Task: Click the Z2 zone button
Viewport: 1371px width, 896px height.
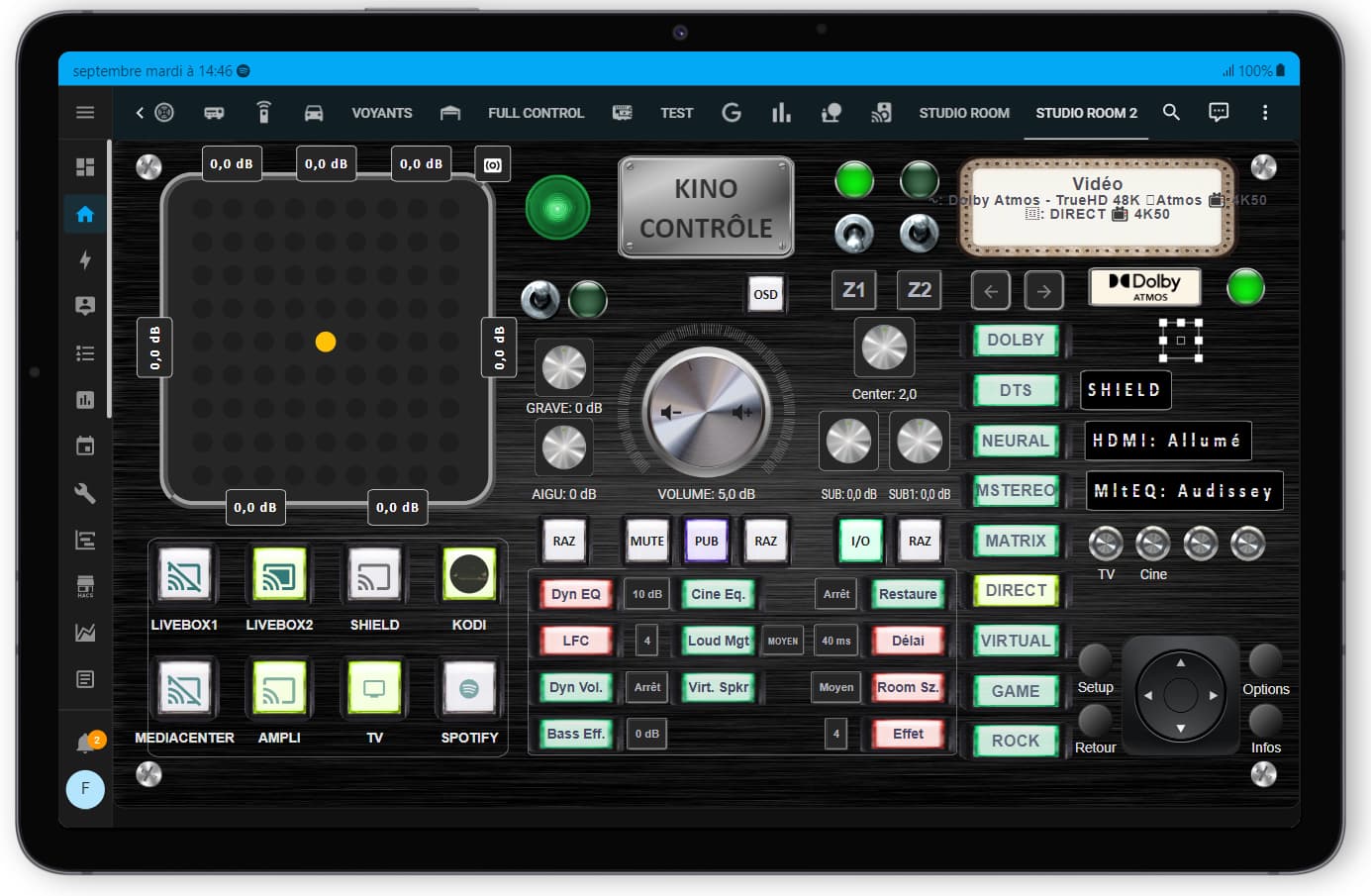Action: [920, 290]
